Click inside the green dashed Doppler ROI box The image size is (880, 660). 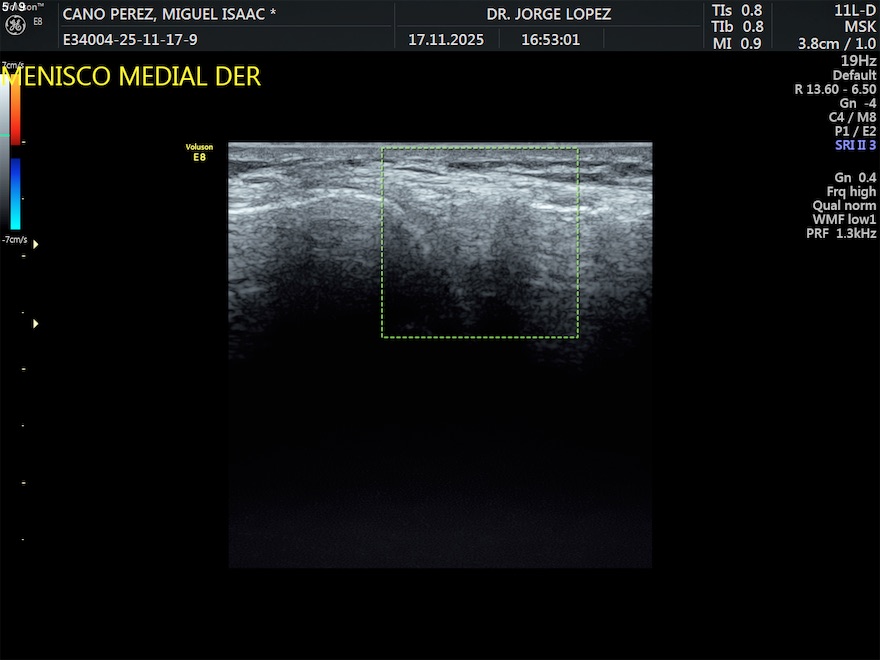point(480,243)
